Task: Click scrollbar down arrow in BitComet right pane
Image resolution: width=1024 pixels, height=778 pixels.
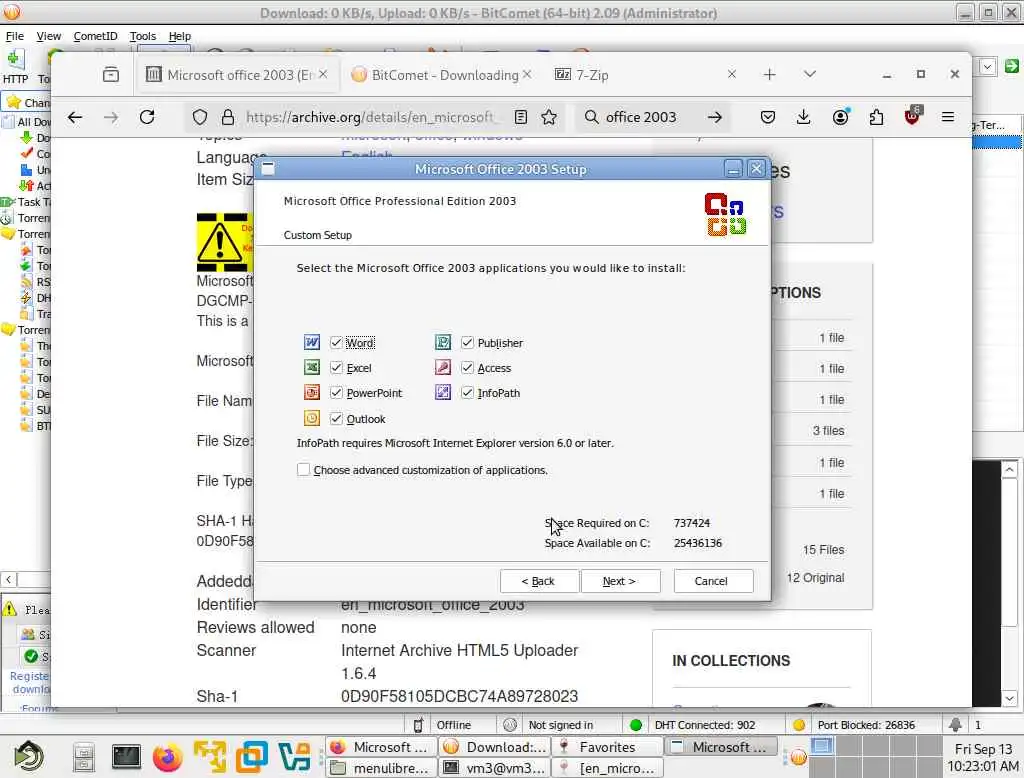Action: coord(1010,698)
